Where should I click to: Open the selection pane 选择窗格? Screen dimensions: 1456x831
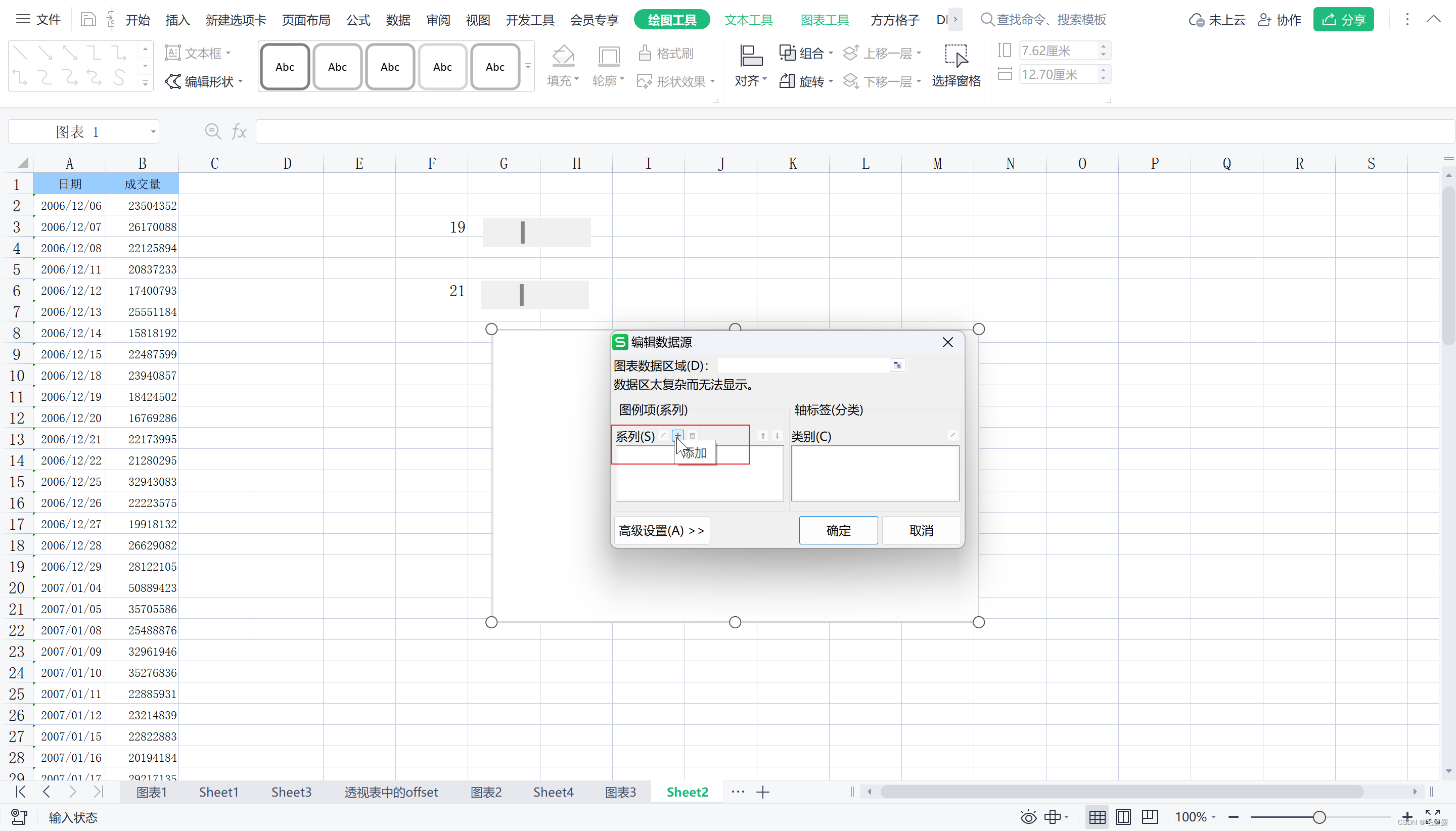pyautogui.click(x=956, y=66)
